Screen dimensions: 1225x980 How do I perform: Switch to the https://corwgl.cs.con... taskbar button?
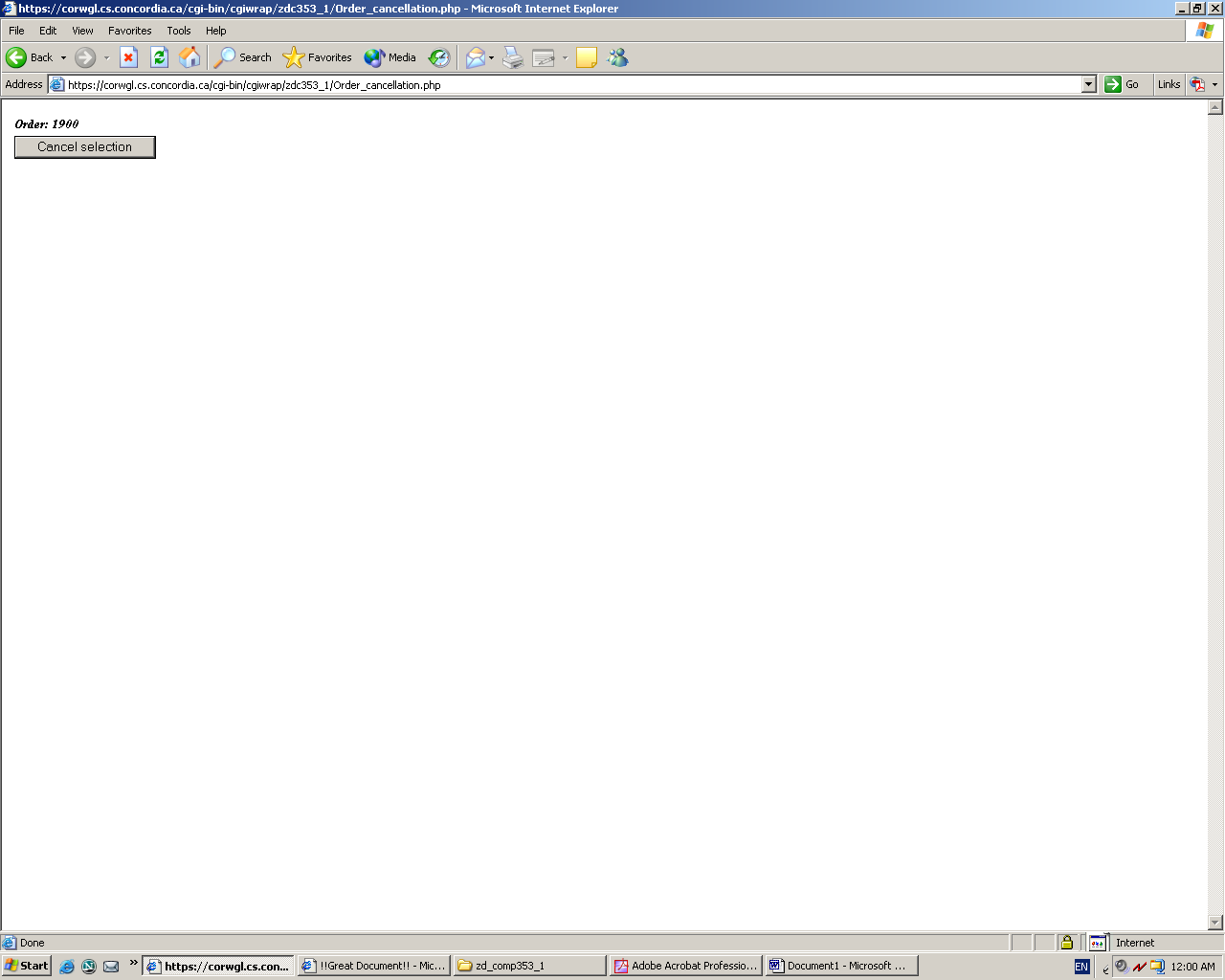click(218, 966)
